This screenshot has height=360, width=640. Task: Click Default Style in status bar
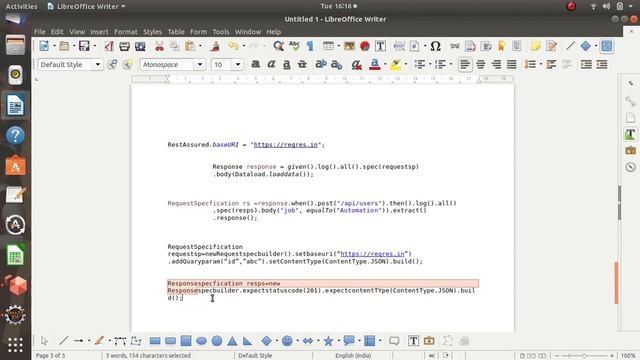click(x=255, y=356)
